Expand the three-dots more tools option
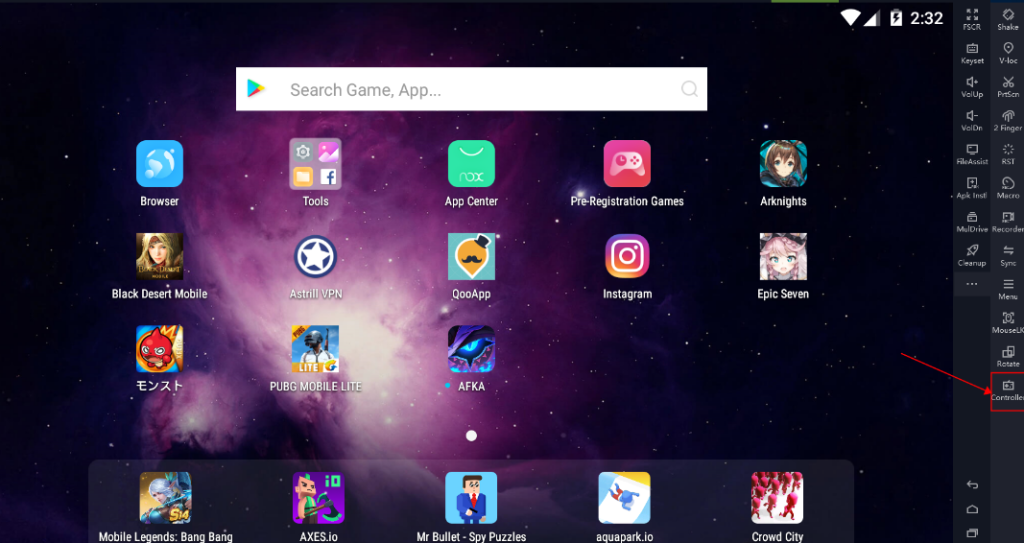This screenshot has height=543, width=1024. (x=971, y=284)
